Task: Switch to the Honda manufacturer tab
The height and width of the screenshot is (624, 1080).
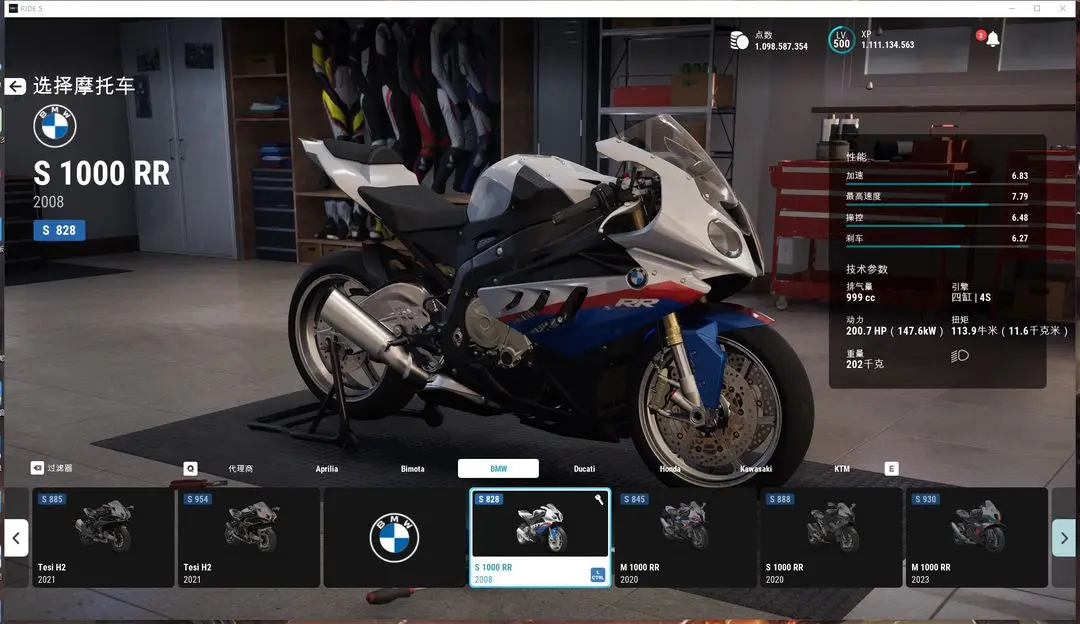Action: tap(670, 469)
